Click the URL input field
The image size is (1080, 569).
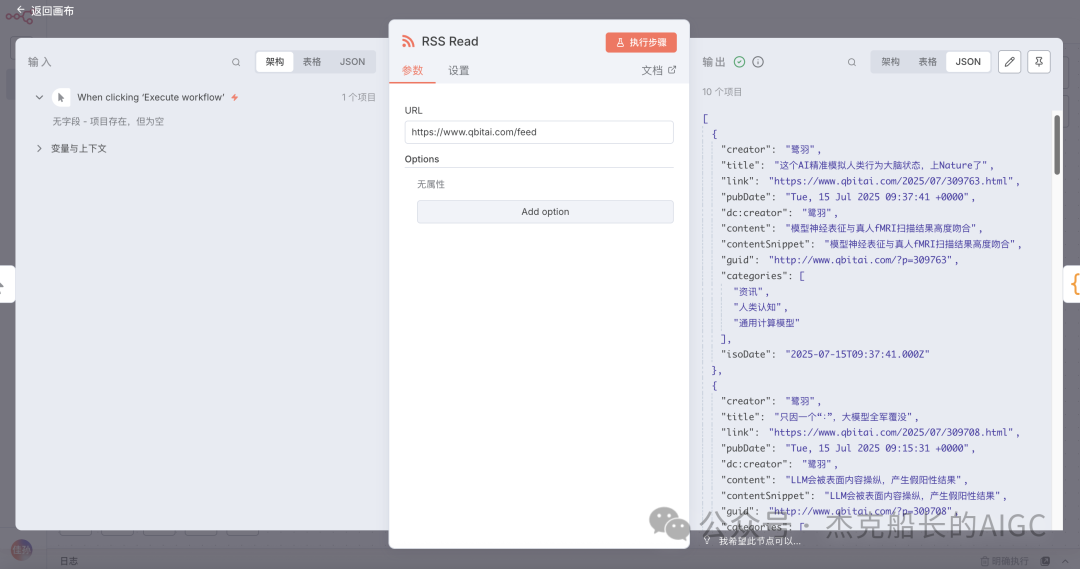539,132
